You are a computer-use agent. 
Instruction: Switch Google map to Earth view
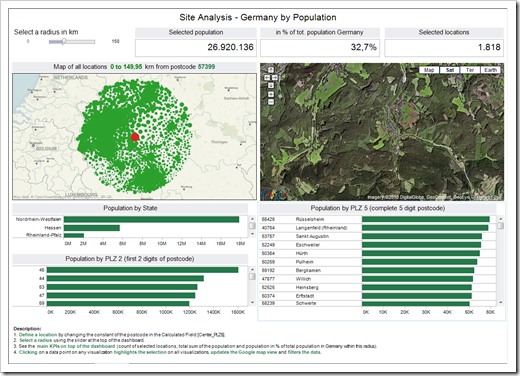[x=490, y=70]
